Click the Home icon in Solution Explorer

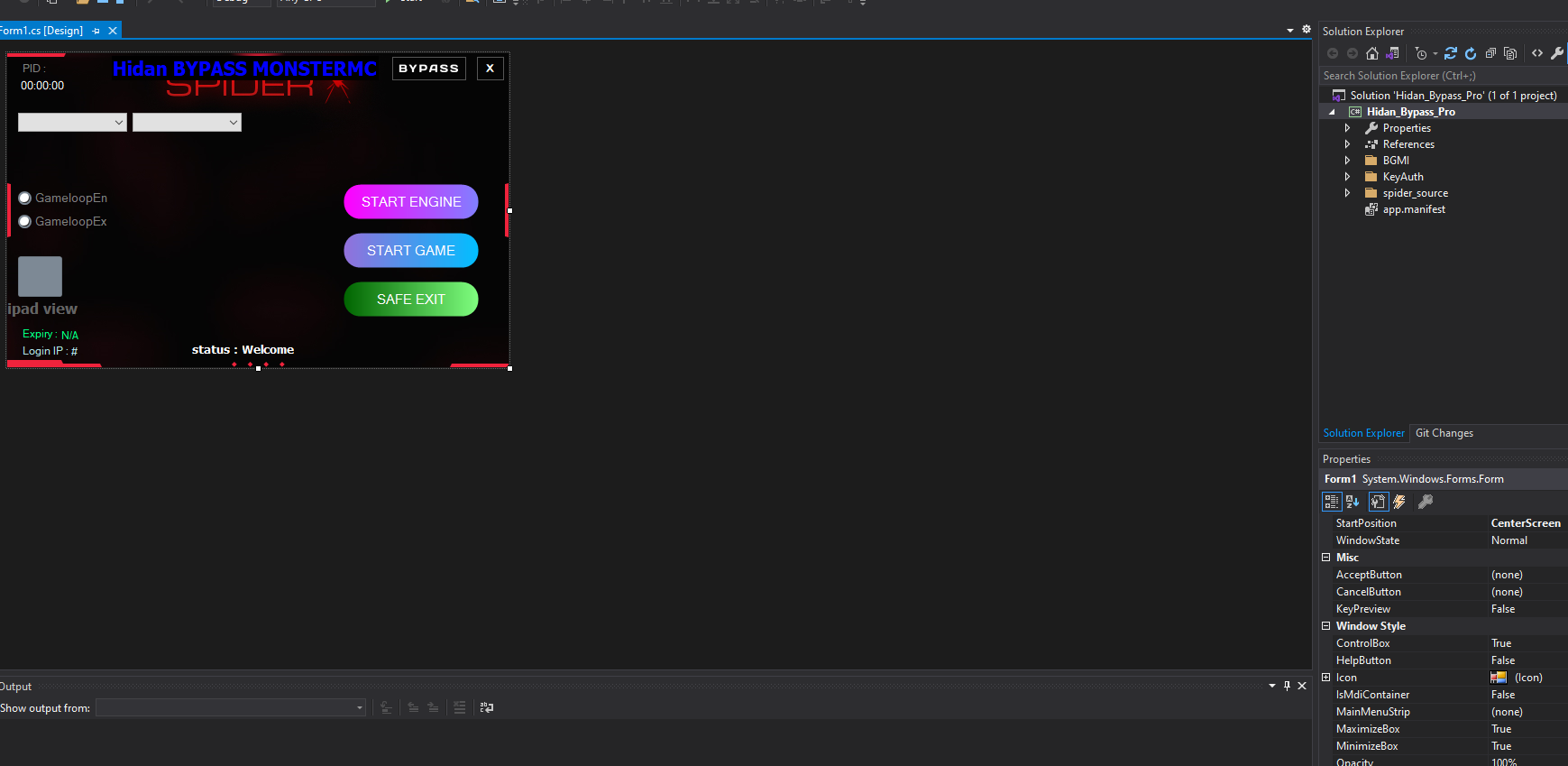coord(1372,53)
